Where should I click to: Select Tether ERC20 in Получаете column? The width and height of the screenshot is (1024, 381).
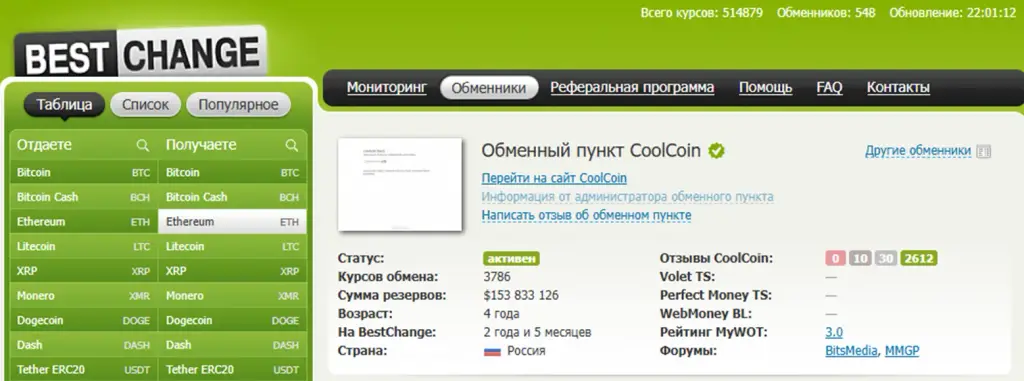click(232, 369)
